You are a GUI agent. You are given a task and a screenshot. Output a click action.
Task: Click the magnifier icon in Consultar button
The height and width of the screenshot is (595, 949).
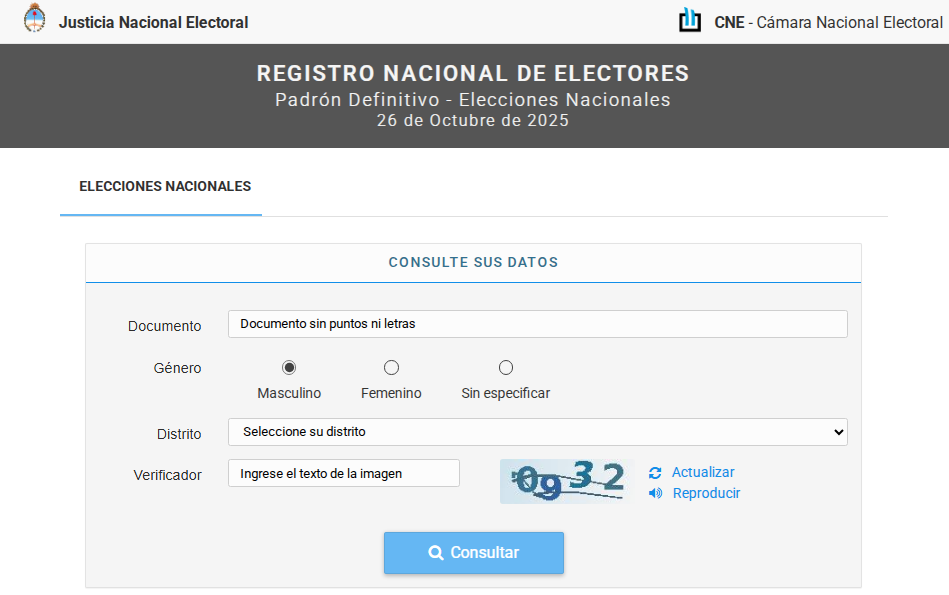[436, 553]
